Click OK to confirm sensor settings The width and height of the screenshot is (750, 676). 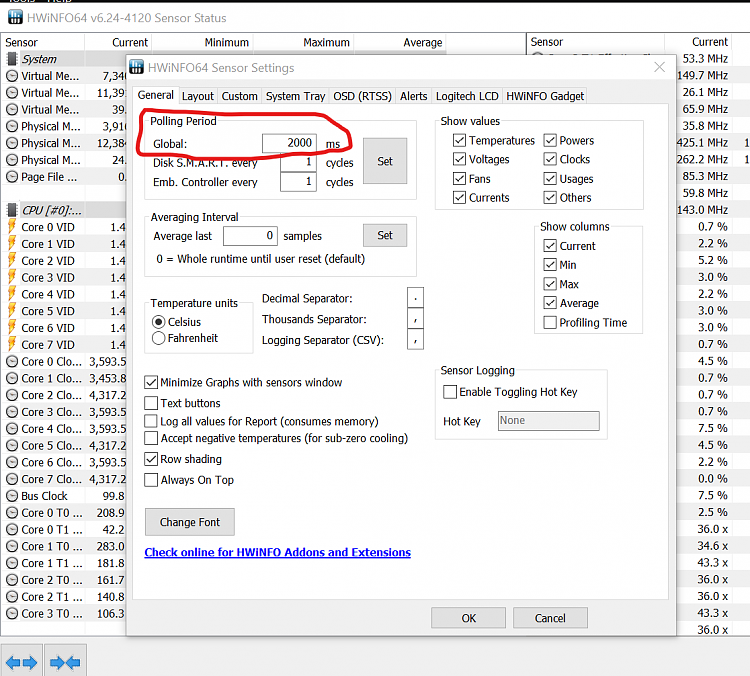(x=468, y=618)
